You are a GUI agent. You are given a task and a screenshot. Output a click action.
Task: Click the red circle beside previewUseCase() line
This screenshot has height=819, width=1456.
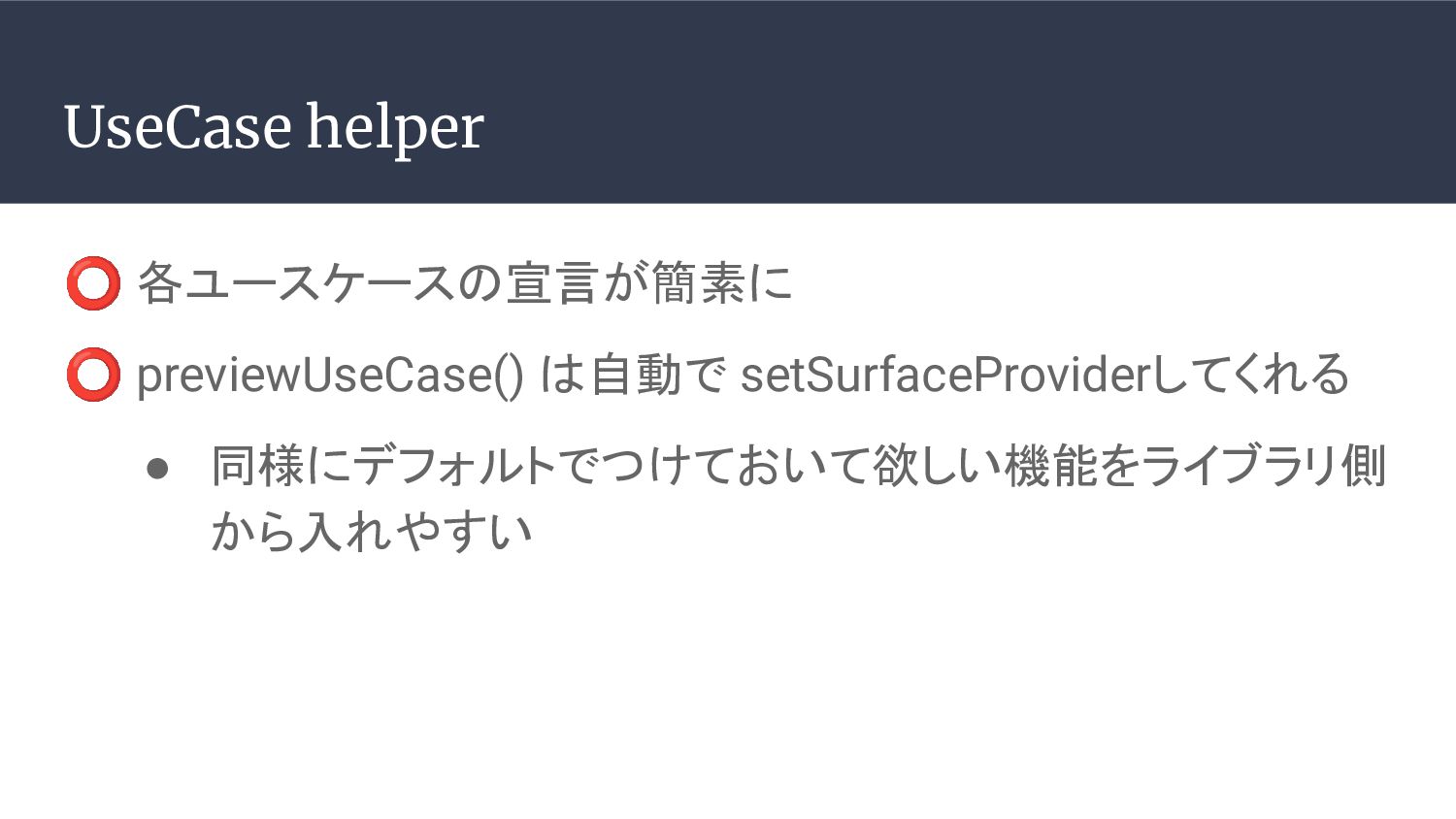point(93,375)
